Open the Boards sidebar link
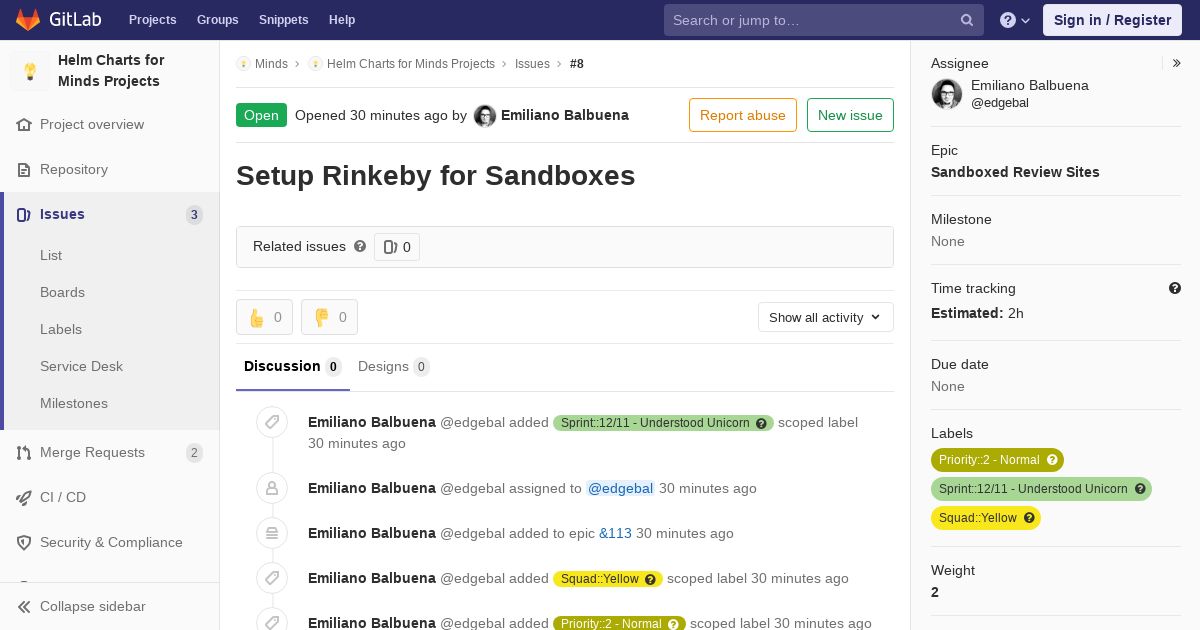1200x630 pixels. [x=62, y=293]
